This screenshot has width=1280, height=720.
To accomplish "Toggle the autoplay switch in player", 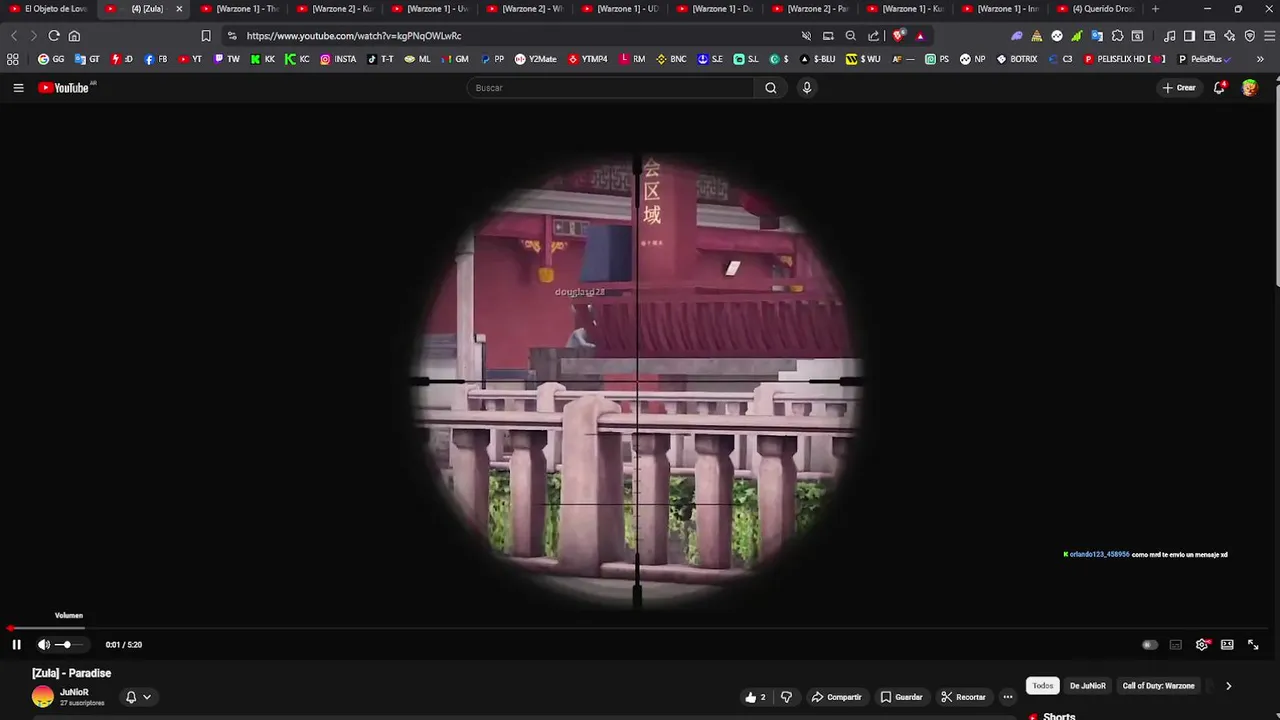I will pyautogui.click(x=1150, y=645).
